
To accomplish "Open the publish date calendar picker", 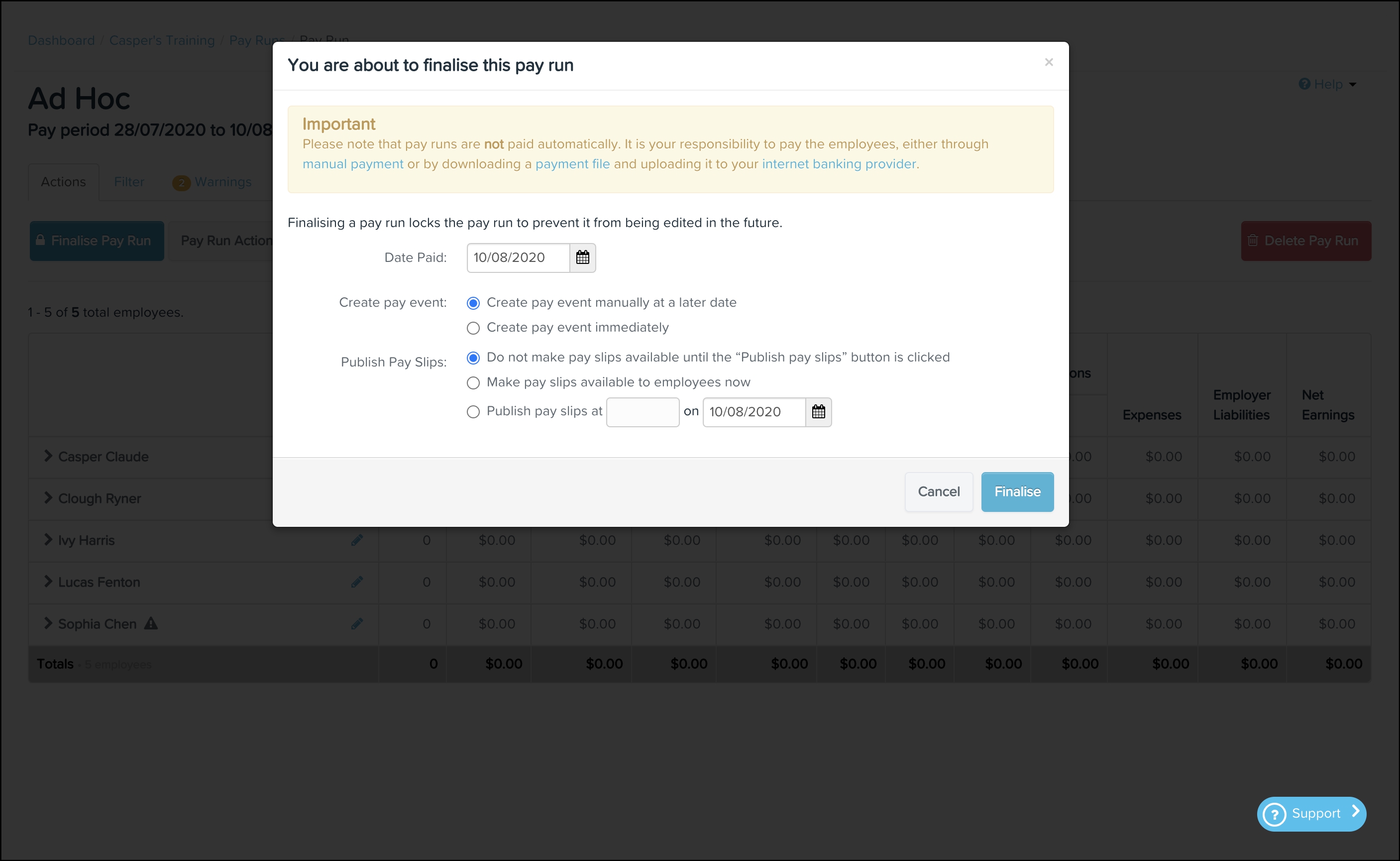I will (x=818, y=412).
